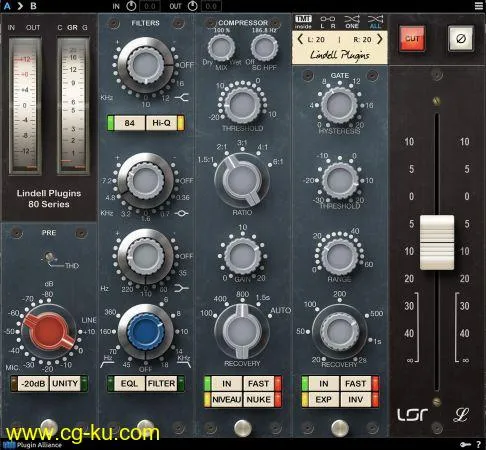The width and height of the screenshot is (486, 450).
Task: Go to next TMT channel with right chevron
Action: point(380,39)
